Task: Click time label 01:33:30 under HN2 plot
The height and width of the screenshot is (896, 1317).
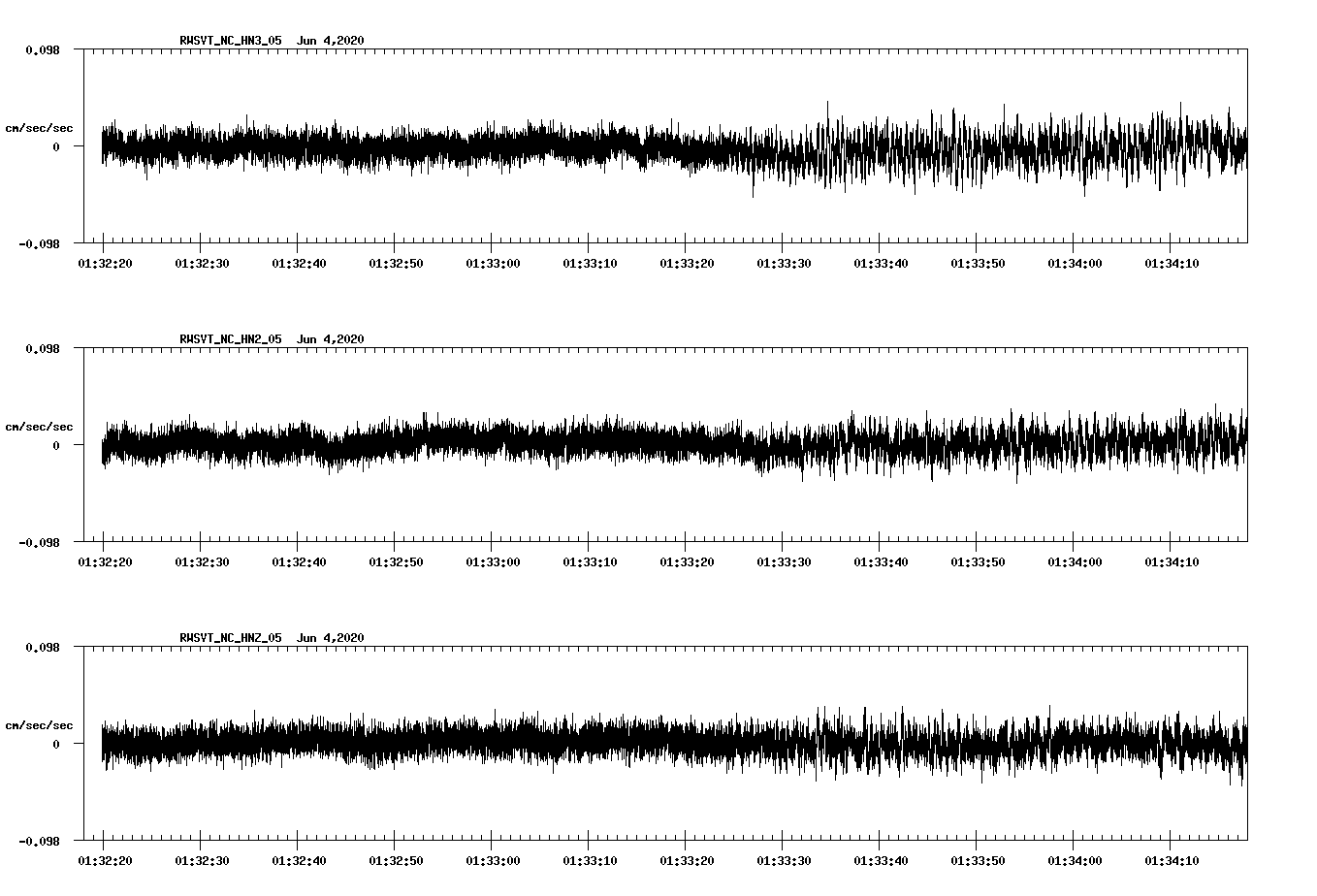Action: coord(784,562)
